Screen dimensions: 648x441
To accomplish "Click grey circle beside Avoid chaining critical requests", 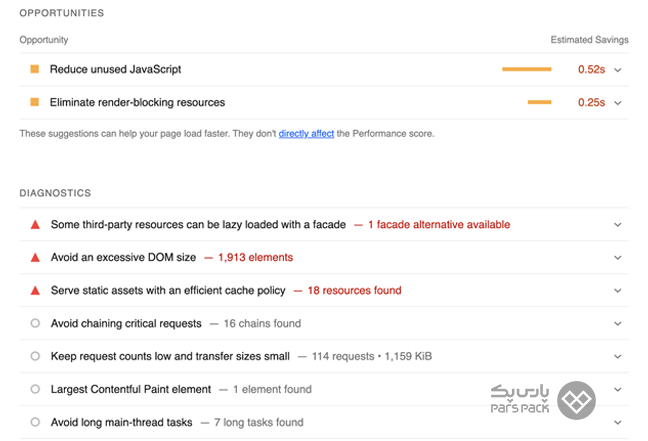I will coord(35,323).
